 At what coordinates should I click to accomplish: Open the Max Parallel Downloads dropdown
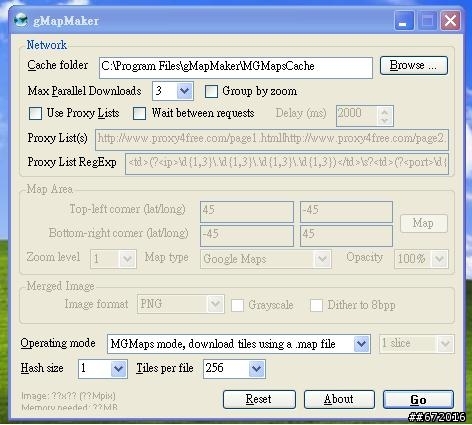184,91
